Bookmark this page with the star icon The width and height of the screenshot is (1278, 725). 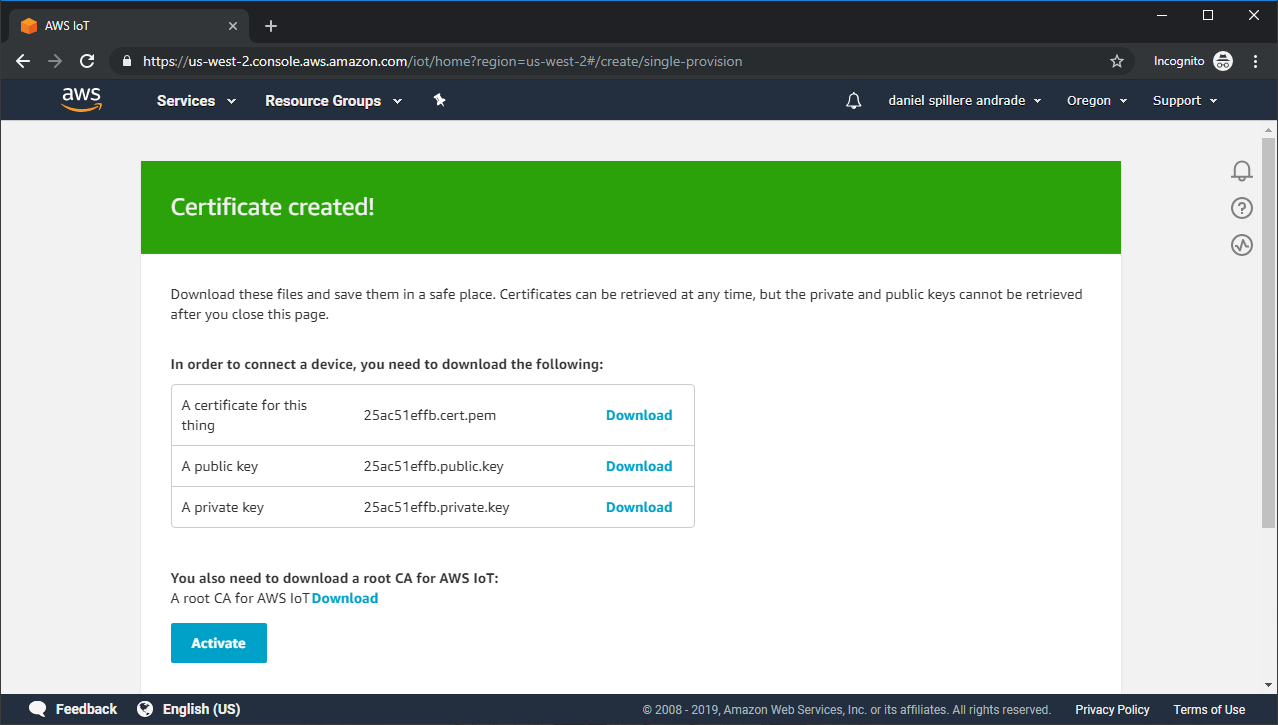coord(1117,61)
